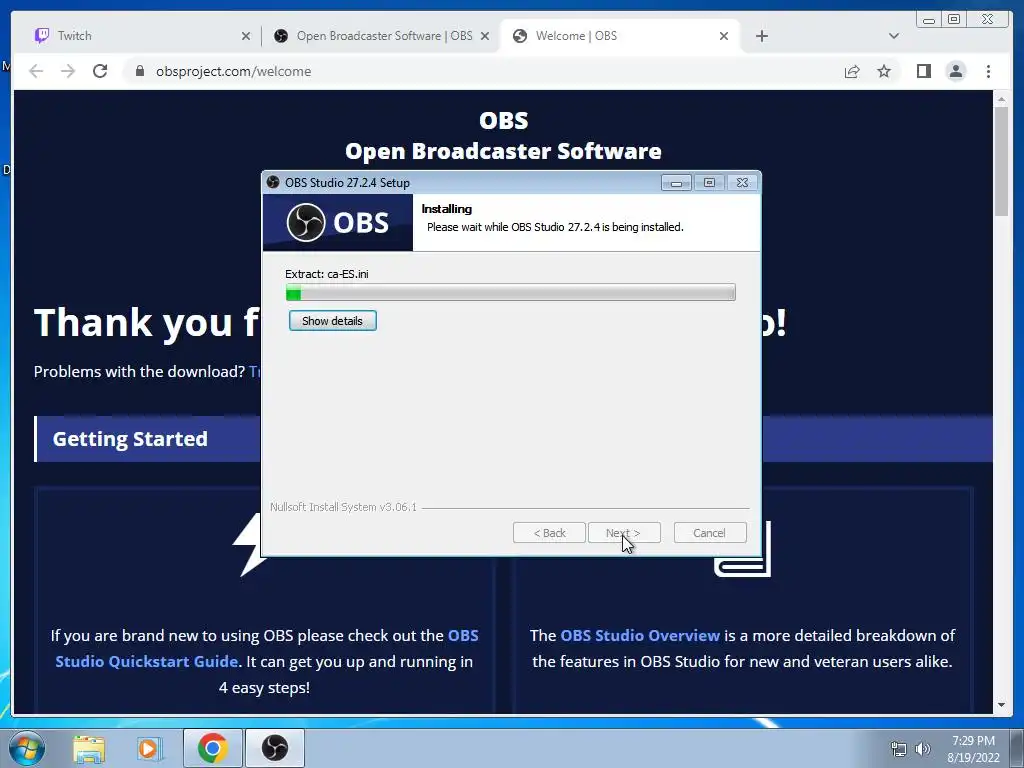Open Windows Media Player from the taskbar
The image size is (1024, 768).
(150, 748)
